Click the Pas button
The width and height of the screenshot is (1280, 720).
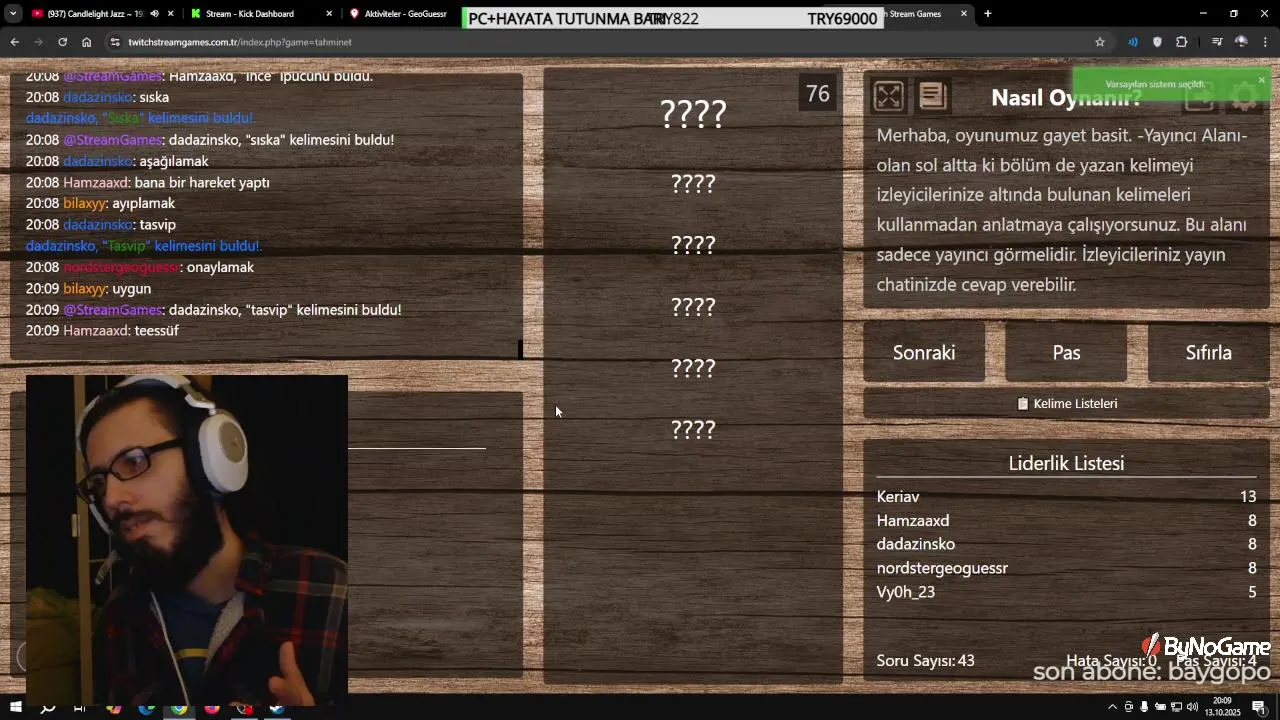pos(1066,352)
